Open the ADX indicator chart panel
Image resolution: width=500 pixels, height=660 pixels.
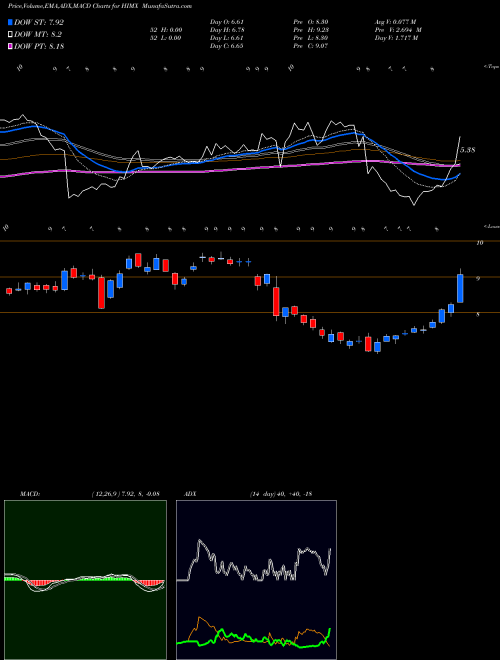256,580
